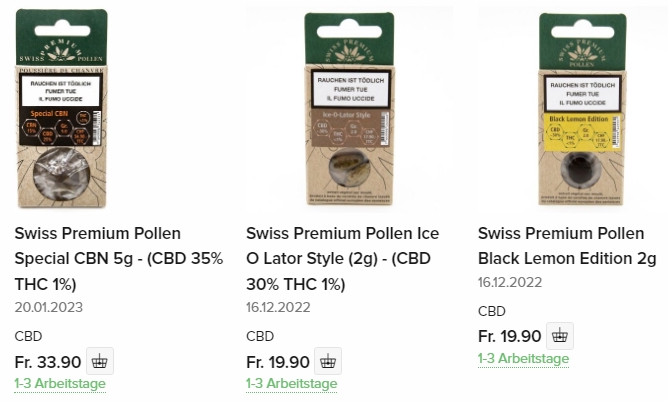The image size is (668, 401).
Task: Open Swiss Premium Pollen Special CBN title
Action: pyautogui.click(x=119, y=259)
